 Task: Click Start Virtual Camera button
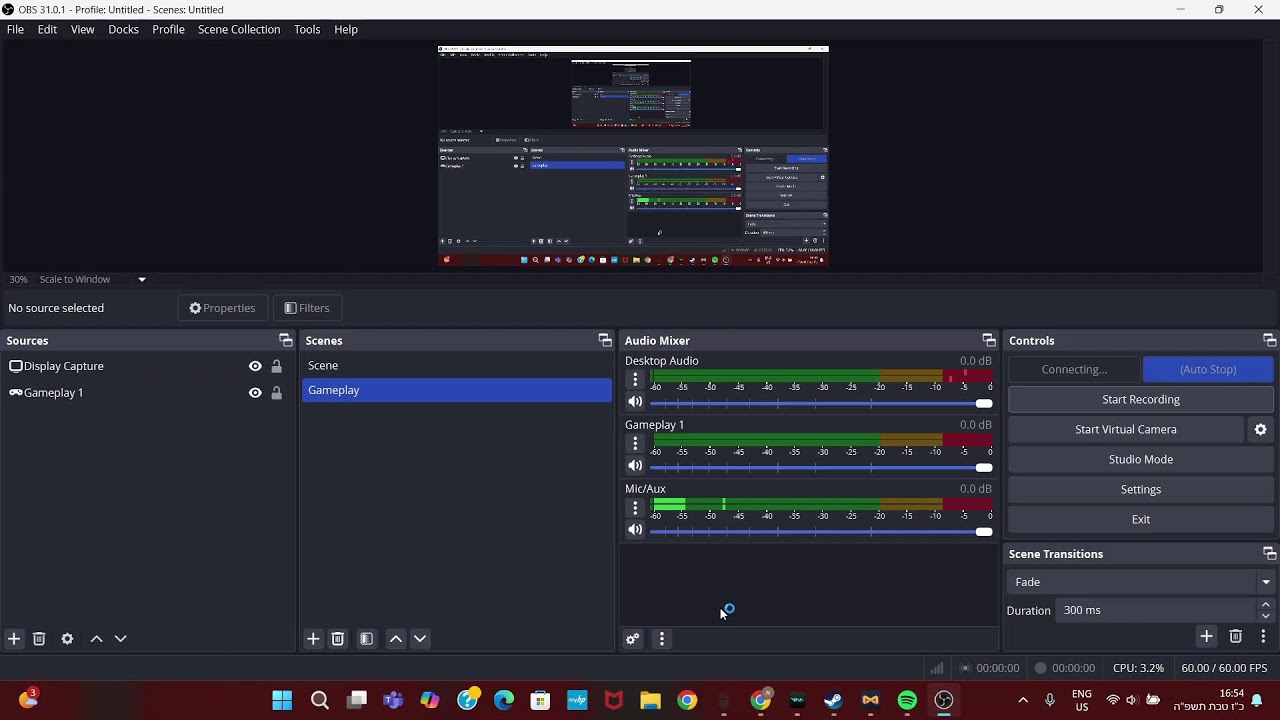tap(1125, 429)
